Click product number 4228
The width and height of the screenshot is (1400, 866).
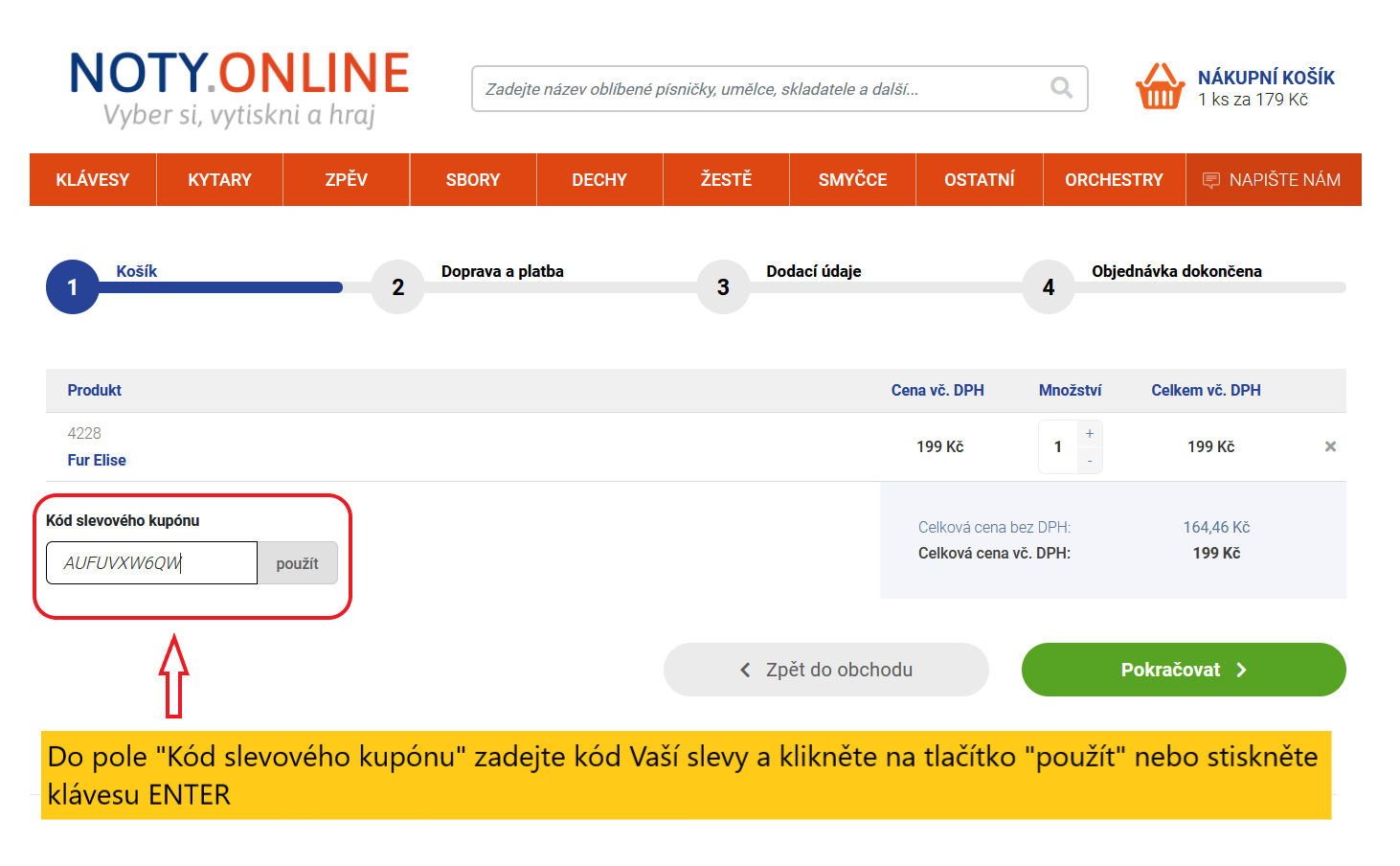coord(84,433)
